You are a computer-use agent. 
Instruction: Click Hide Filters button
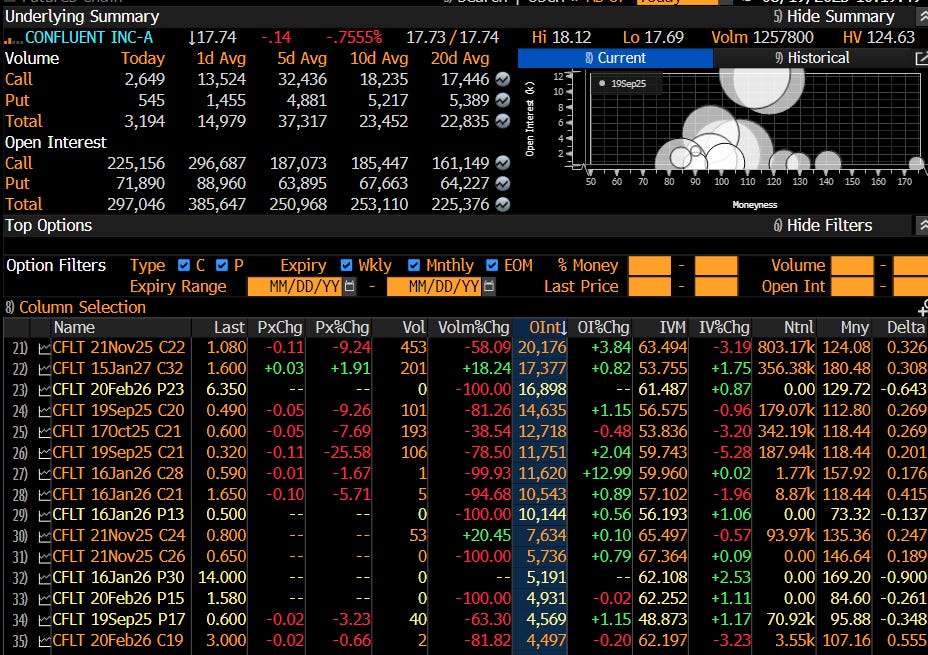(x=823, y=225)
